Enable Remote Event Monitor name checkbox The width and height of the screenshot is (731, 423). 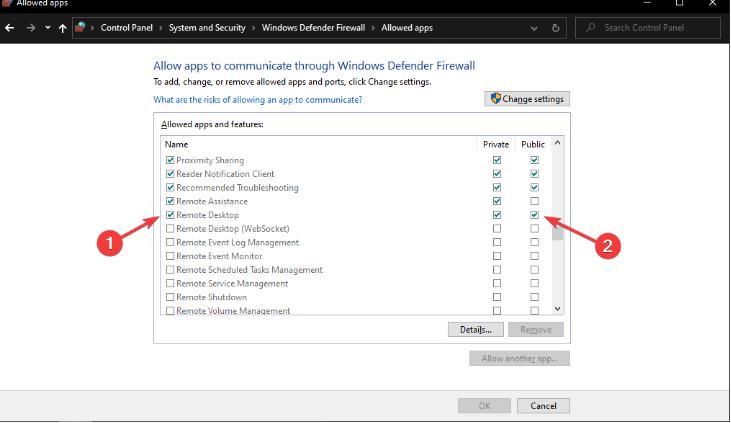click(170, 256)
